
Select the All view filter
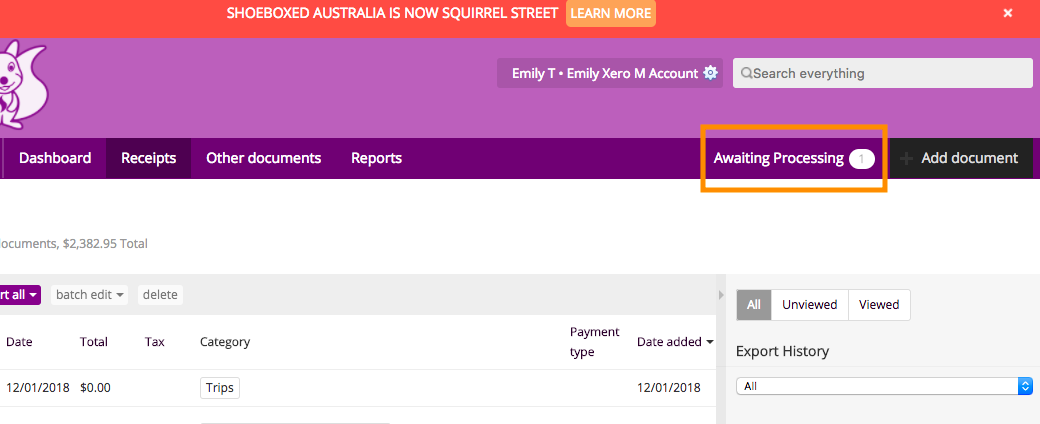(753, 305)
